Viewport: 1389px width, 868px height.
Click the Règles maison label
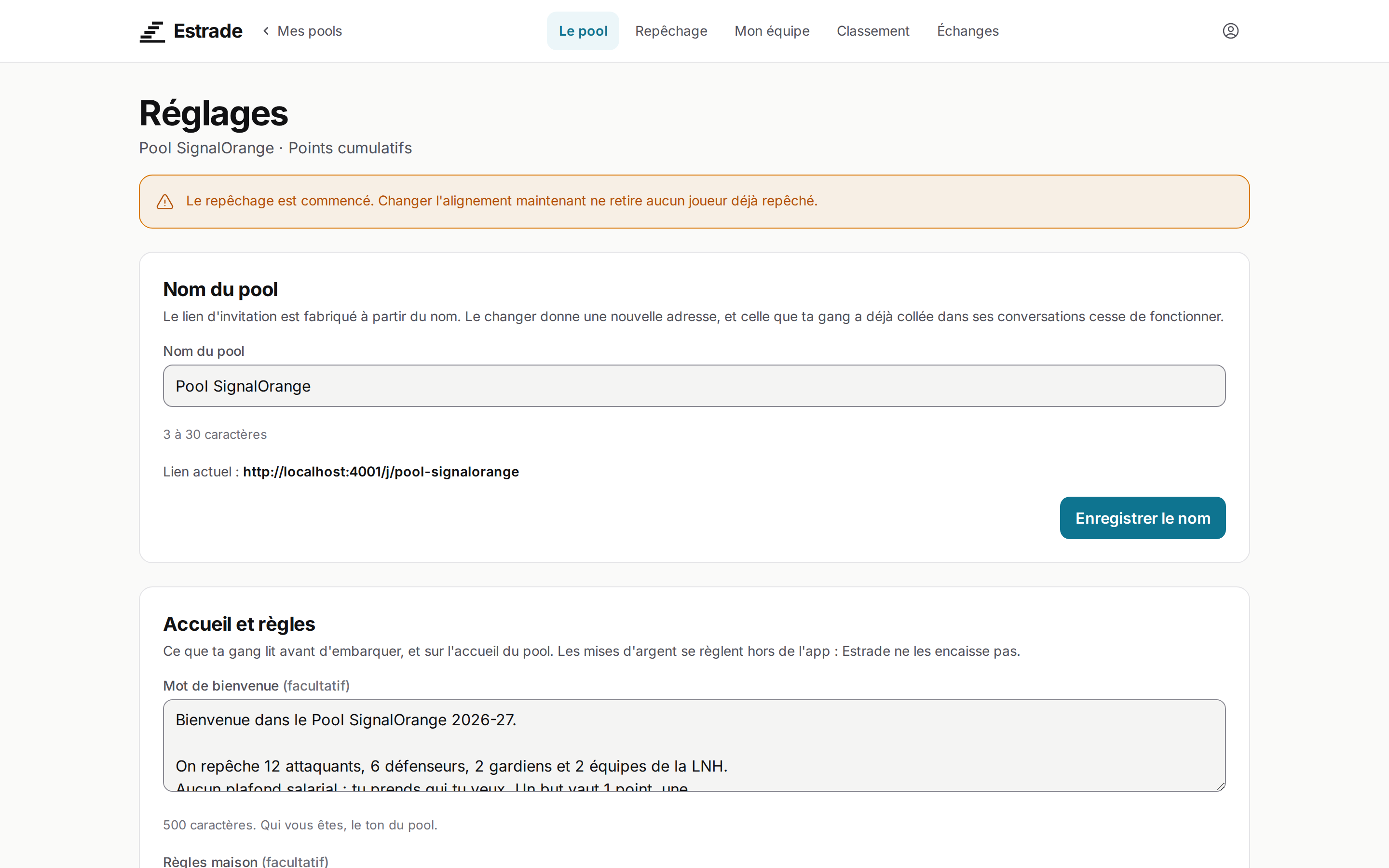click(245, 861)
